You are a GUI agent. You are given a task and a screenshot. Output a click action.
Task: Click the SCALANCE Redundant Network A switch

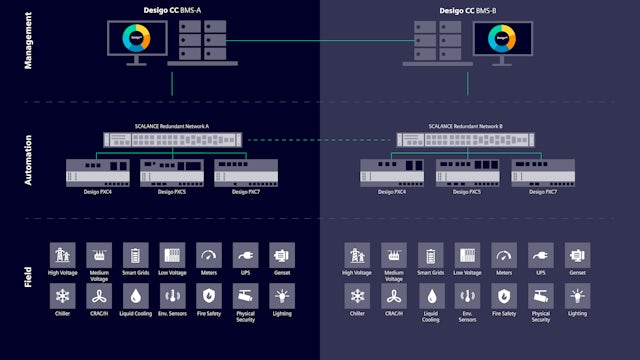[x=172, y=140]
